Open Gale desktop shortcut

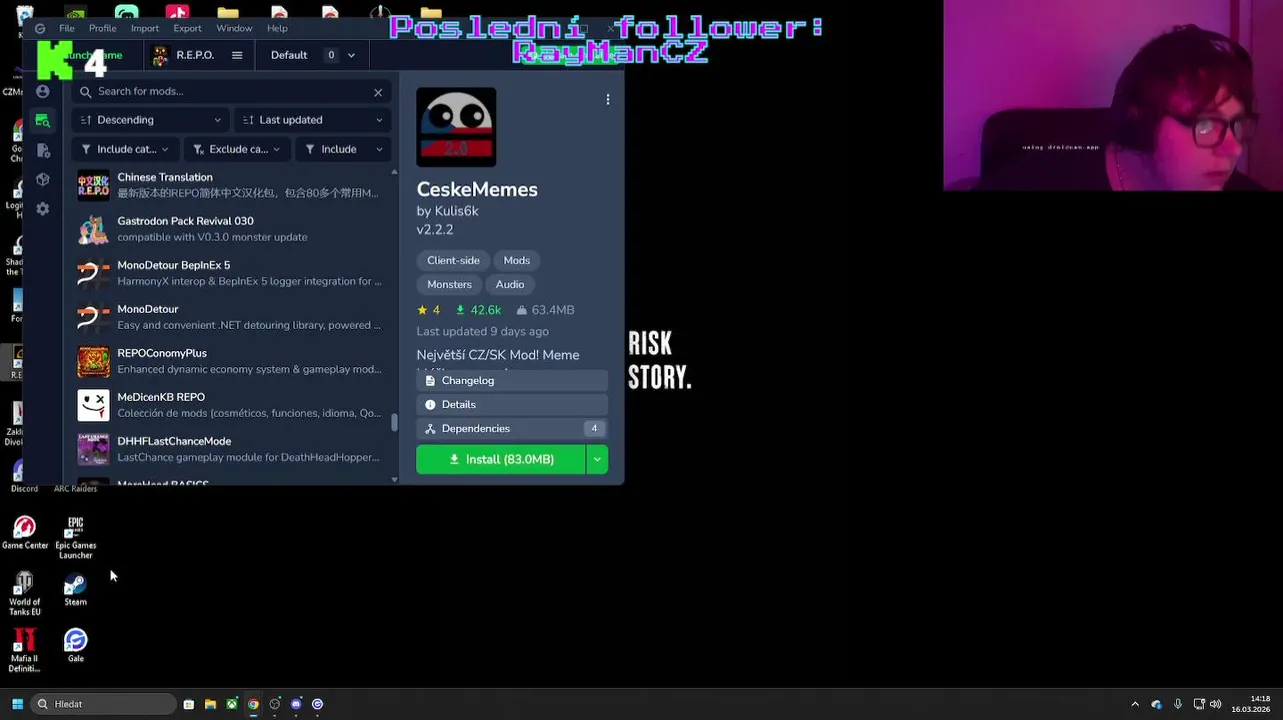coord(75,646)
